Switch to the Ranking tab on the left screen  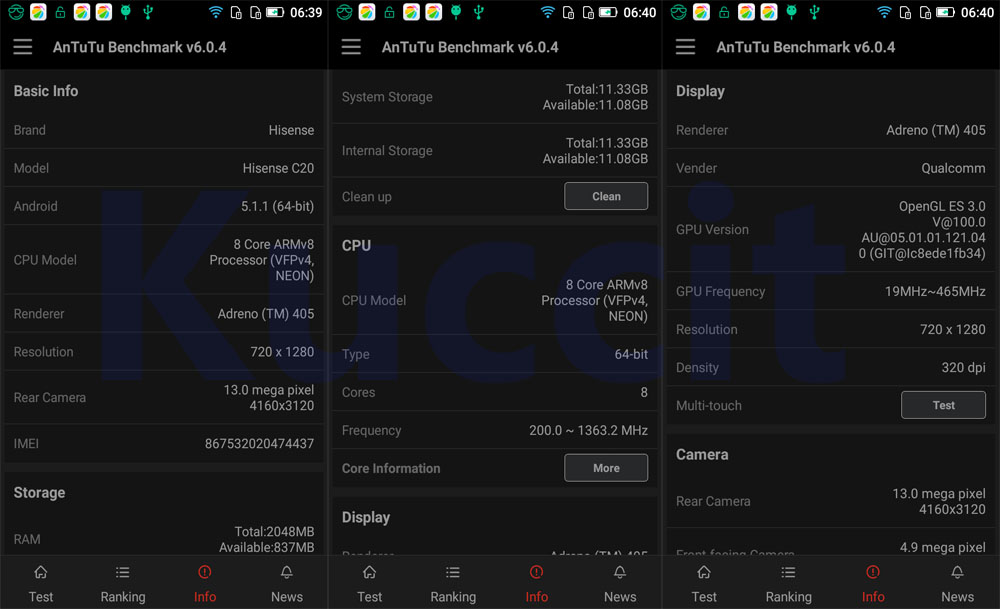[123, 583]
